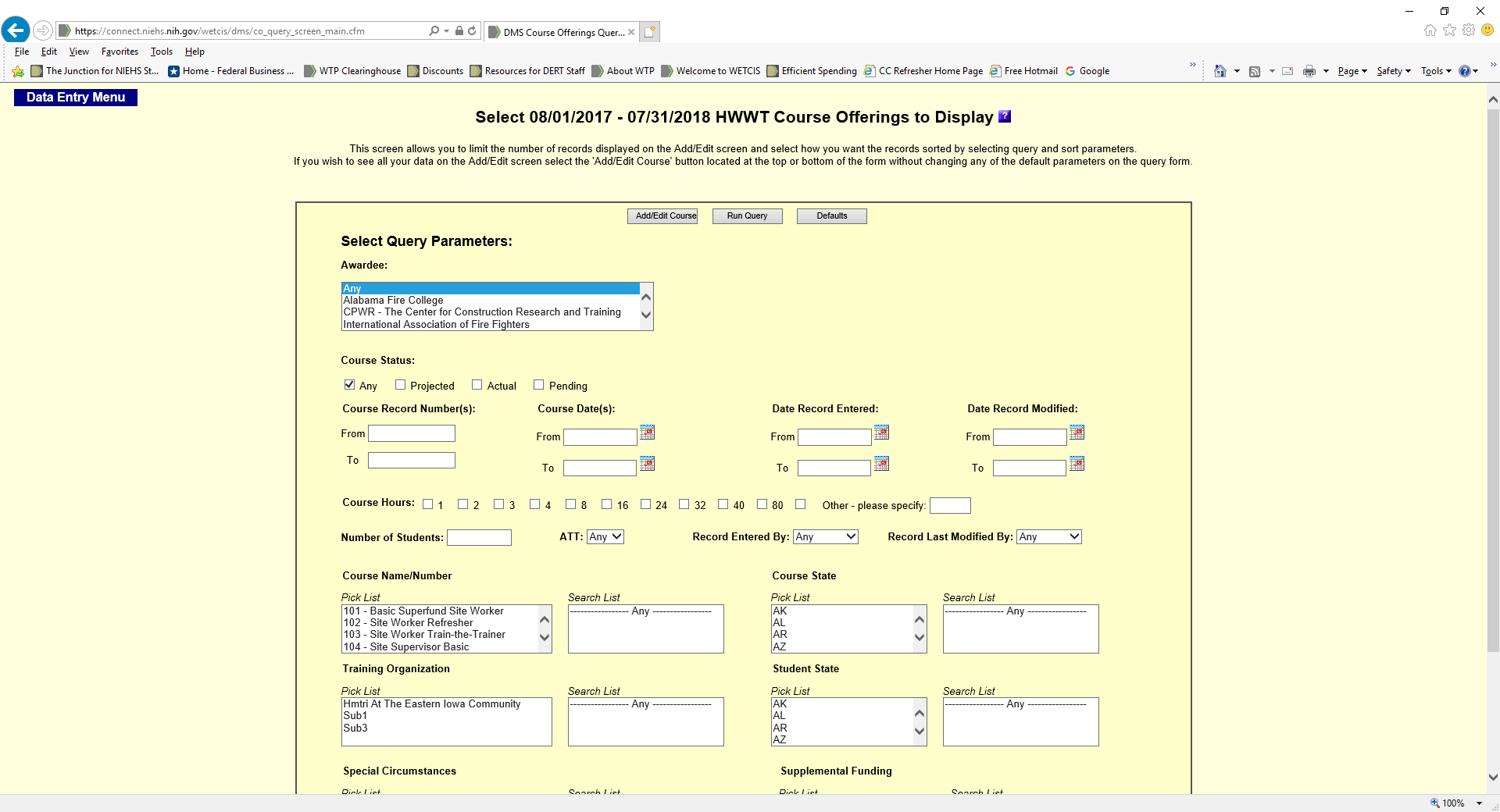Open calendar for Date Record Modified From
The height and width of the screenshot is (812, 1500).
click(1077, 433)
